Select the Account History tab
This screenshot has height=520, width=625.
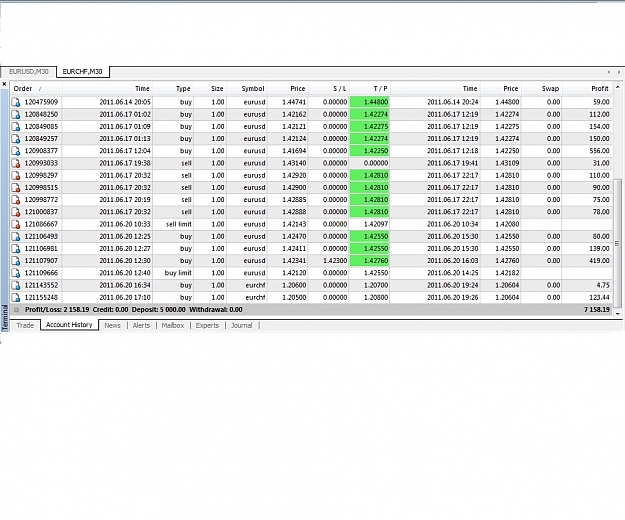[69, 325]
